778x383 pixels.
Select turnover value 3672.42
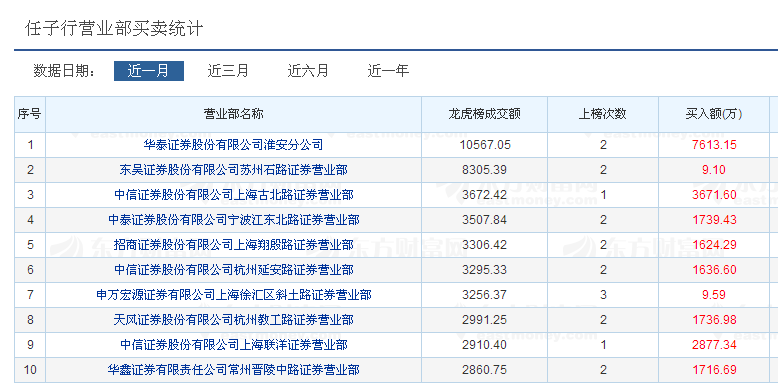(x=484, y=195)
